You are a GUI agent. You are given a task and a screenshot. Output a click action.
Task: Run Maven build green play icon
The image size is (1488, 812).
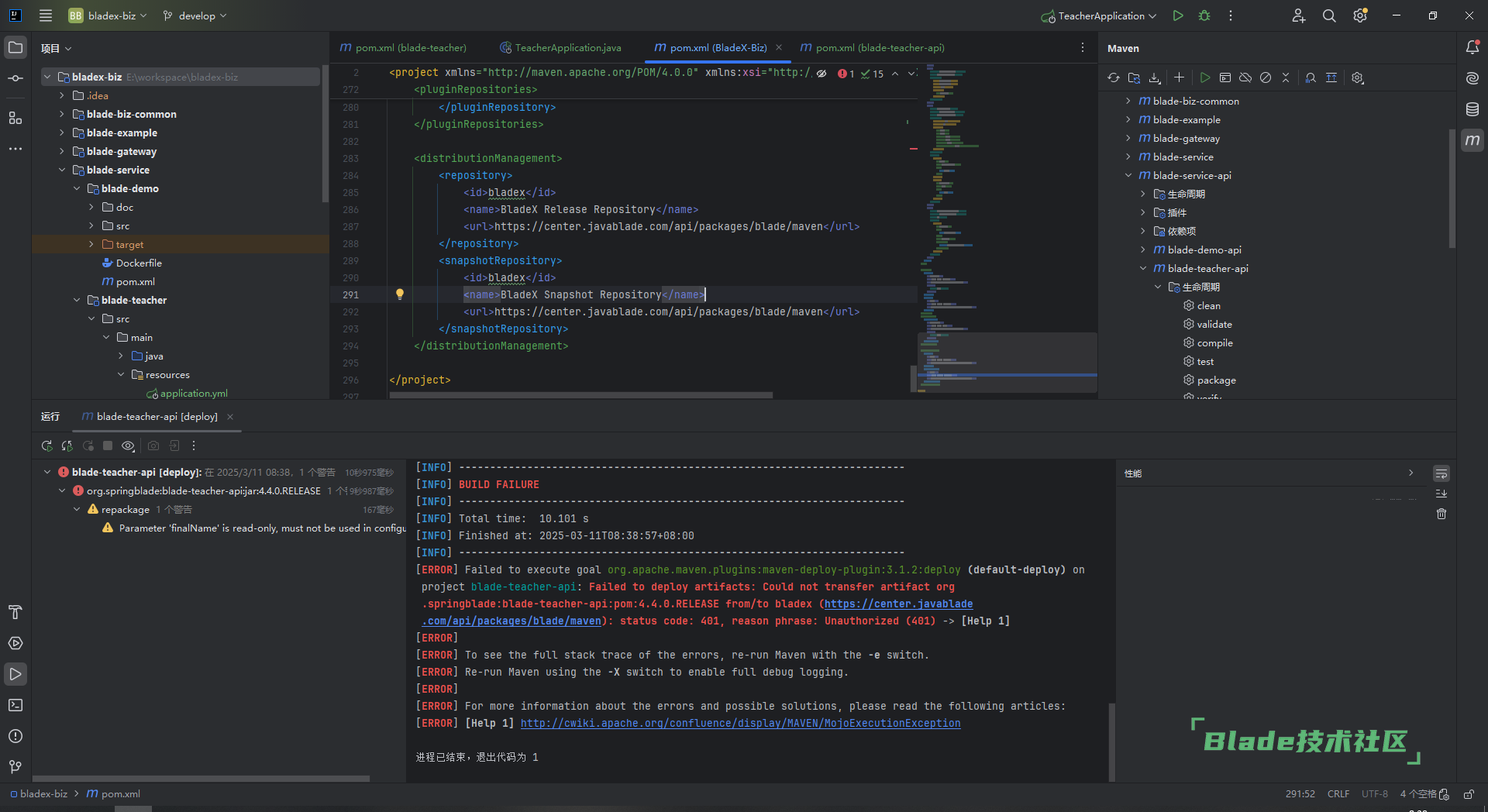(x=1204, y=77)
